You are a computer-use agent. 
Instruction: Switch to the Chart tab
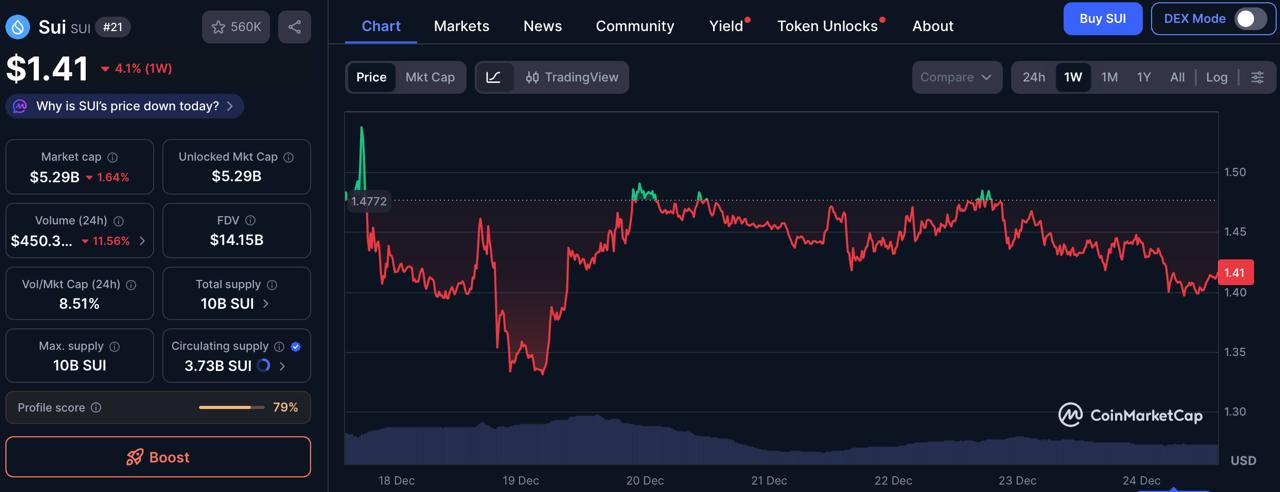(x=381, y=26)
